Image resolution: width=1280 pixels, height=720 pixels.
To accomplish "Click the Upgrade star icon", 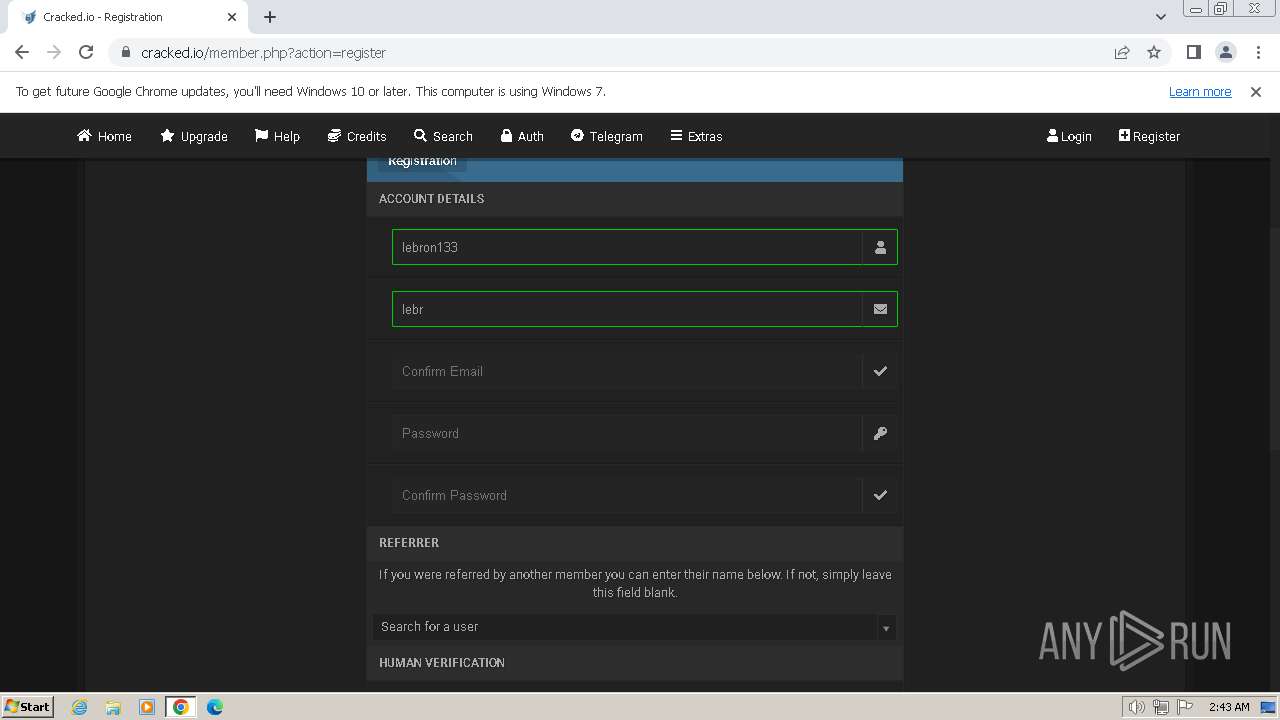I will (x=167, y=136).
